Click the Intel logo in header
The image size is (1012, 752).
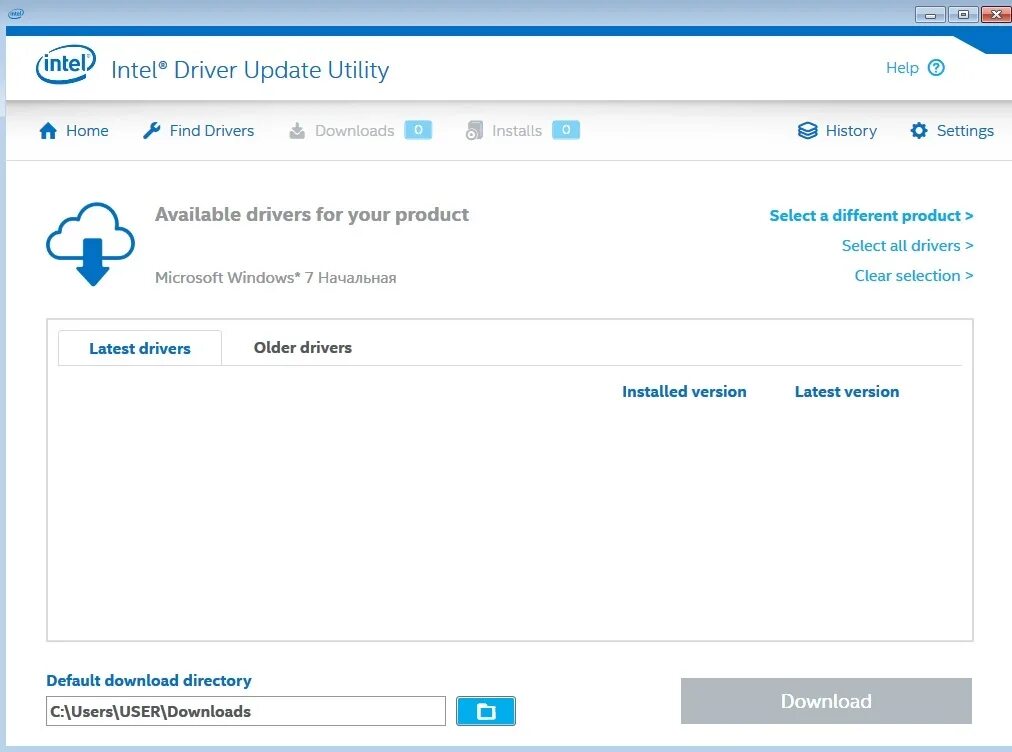click(65, 65)
